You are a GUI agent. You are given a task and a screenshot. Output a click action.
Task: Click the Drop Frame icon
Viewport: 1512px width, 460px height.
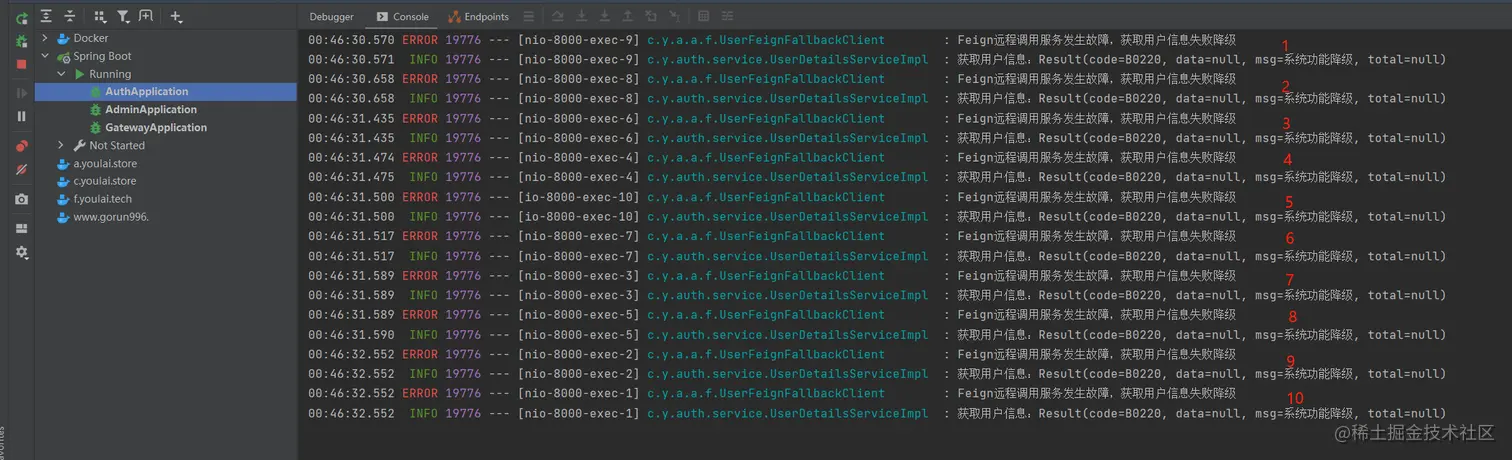coord(651,17)
